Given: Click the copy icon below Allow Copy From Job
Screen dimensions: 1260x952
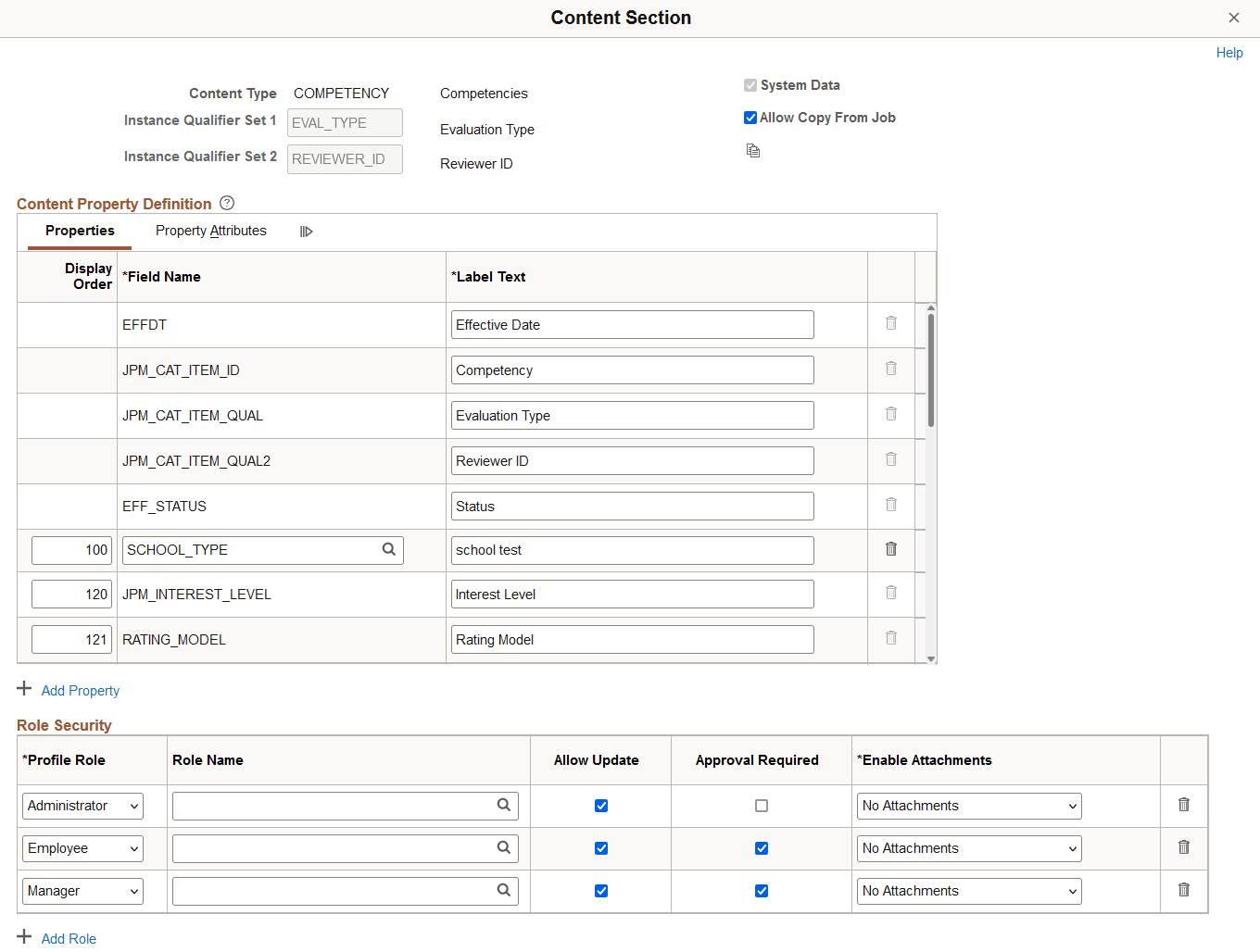Looking at the screenshot, I should (x=752, y=150).
